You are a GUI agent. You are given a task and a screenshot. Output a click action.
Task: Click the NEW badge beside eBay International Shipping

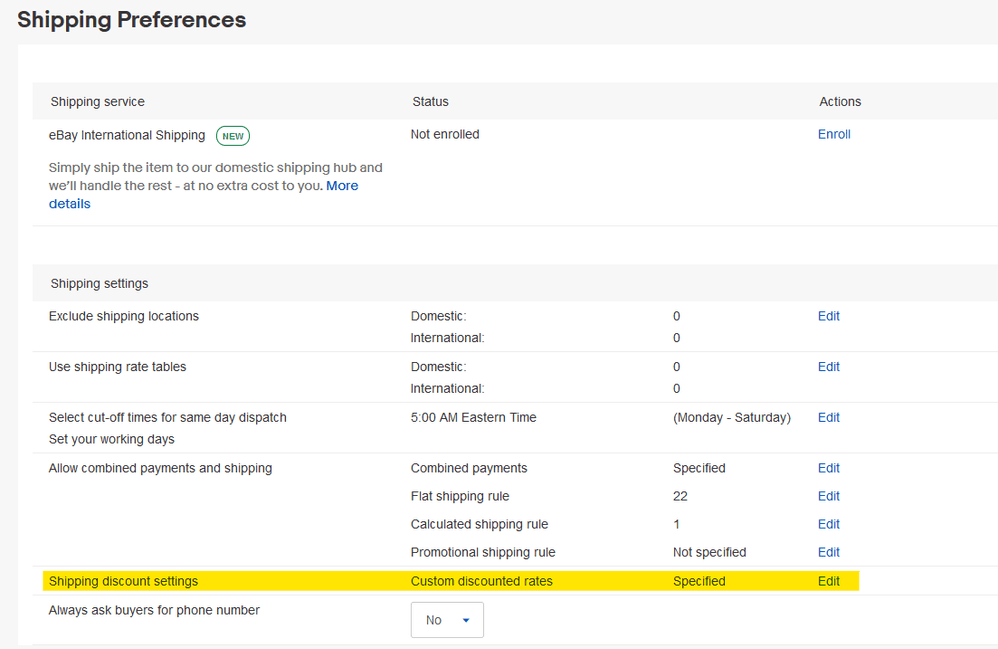tap(233, 136)
